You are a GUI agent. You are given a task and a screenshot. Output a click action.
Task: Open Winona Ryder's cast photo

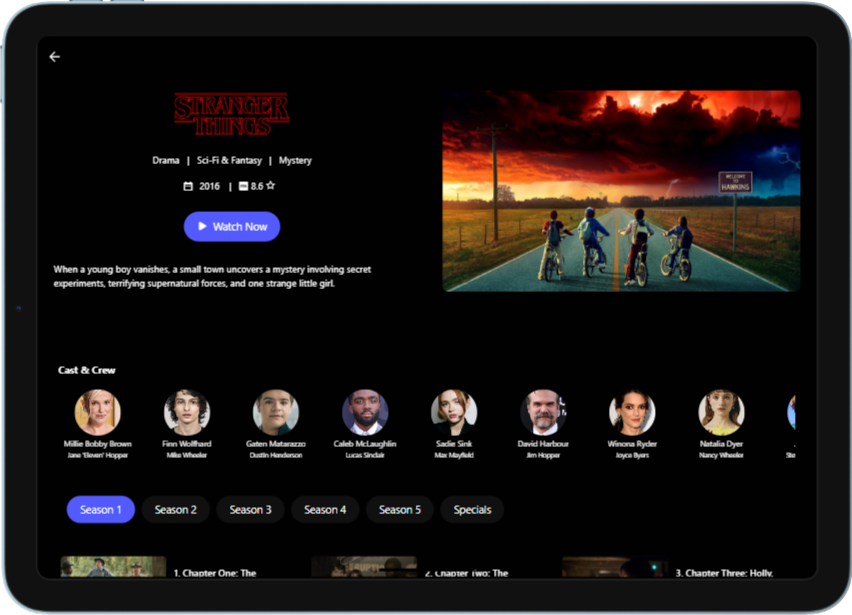click(x=632, y=412)
